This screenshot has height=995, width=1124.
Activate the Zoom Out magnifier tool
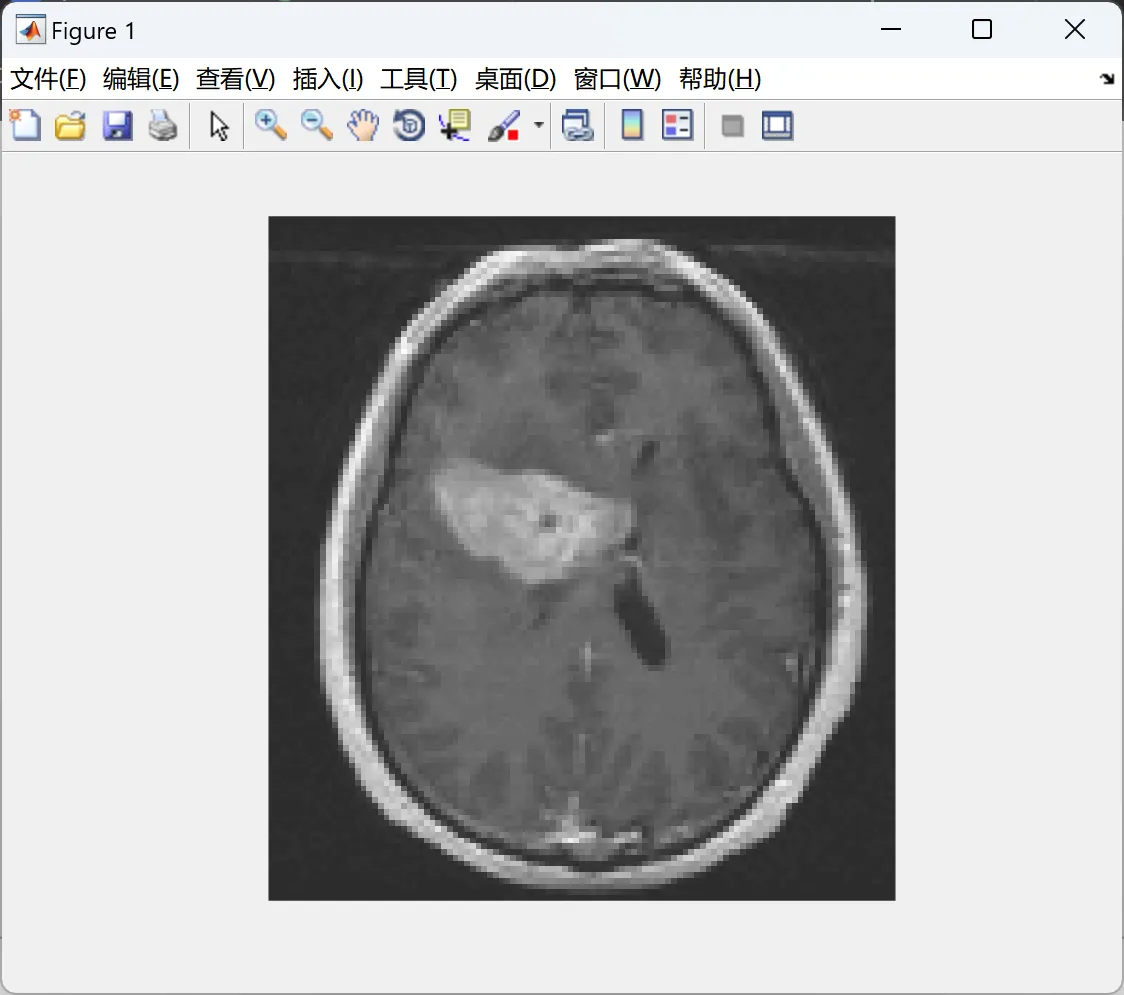tap(317, 125)
